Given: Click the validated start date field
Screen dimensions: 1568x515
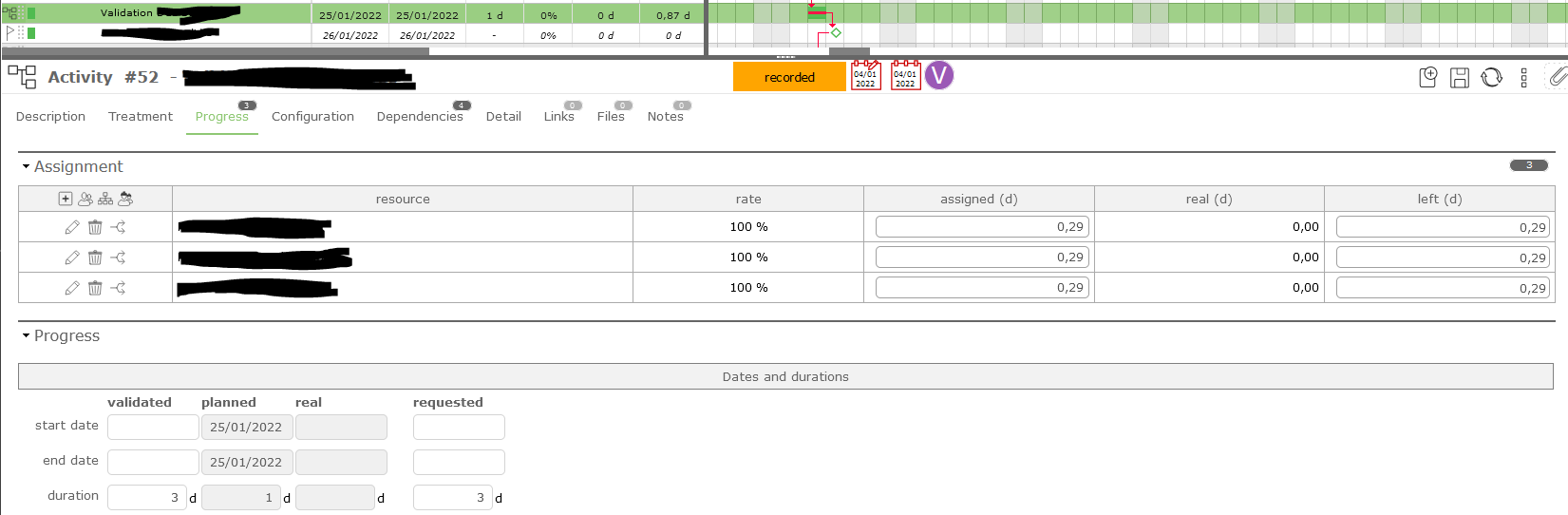Looking at the screenshot, I should 153,427.
